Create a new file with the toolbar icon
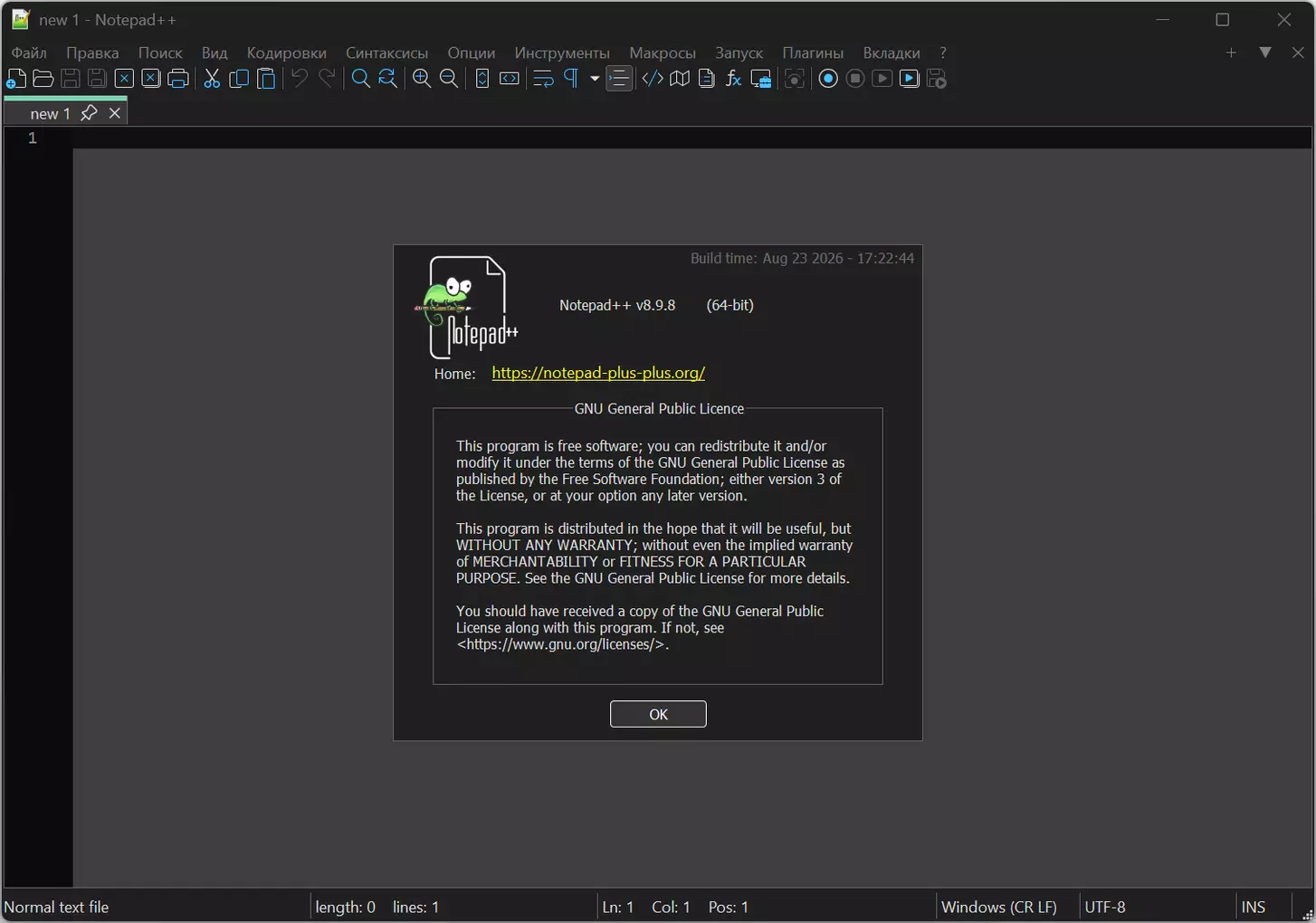Viewport: 1316px width, 923px height. (16, 79)
